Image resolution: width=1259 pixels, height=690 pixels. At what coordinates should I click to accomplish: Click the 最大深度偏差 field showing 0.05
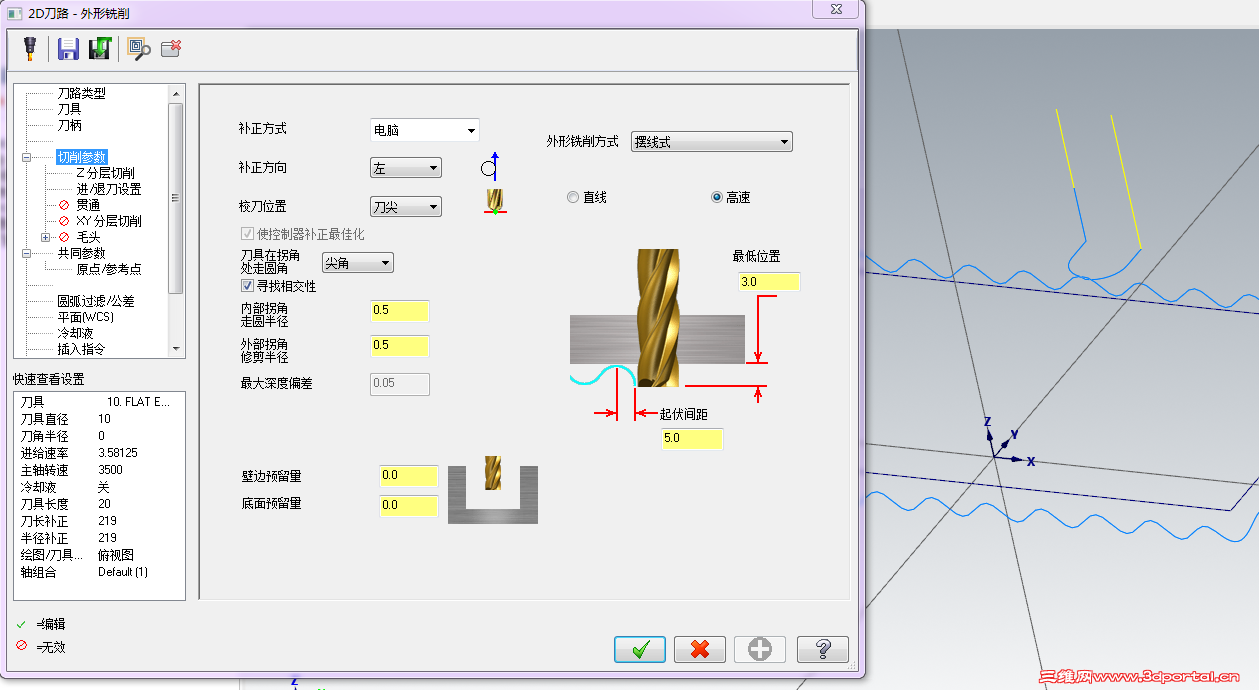[400, 383]
